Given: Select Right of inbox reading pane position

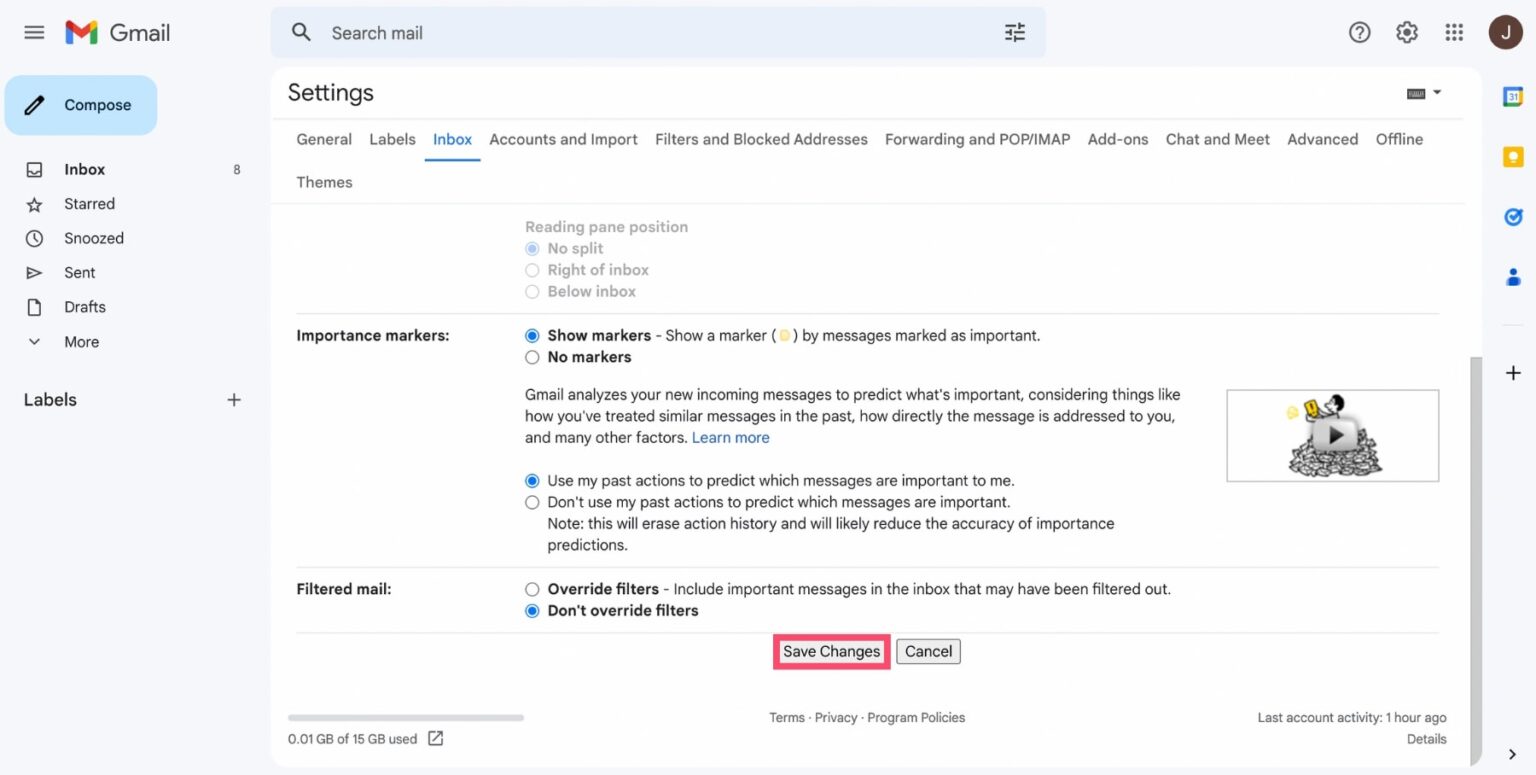Looking at the screenshot, I should (x=532, y=270).
